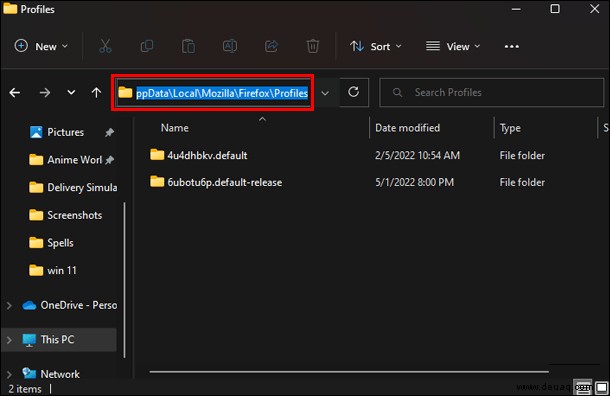The width and height of the screenshot is (610, 396).
Task: Sort by Name column header
Action: [175, 128]
